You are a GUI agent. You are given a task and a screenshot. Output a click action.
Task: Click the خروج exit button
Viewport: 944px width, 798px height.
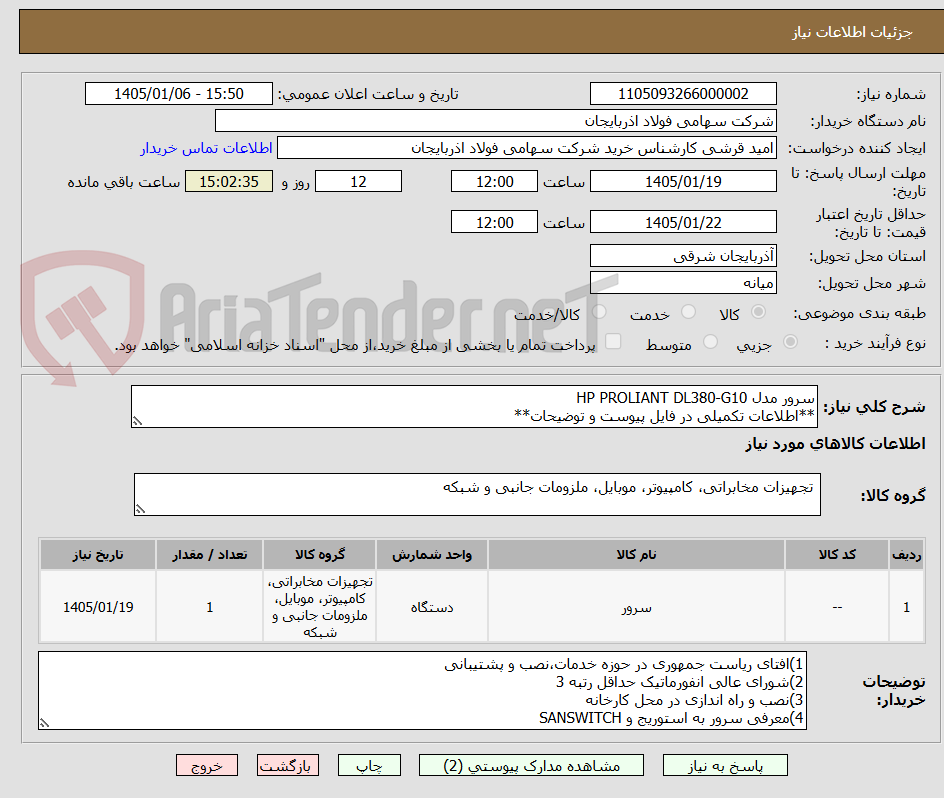206,765
